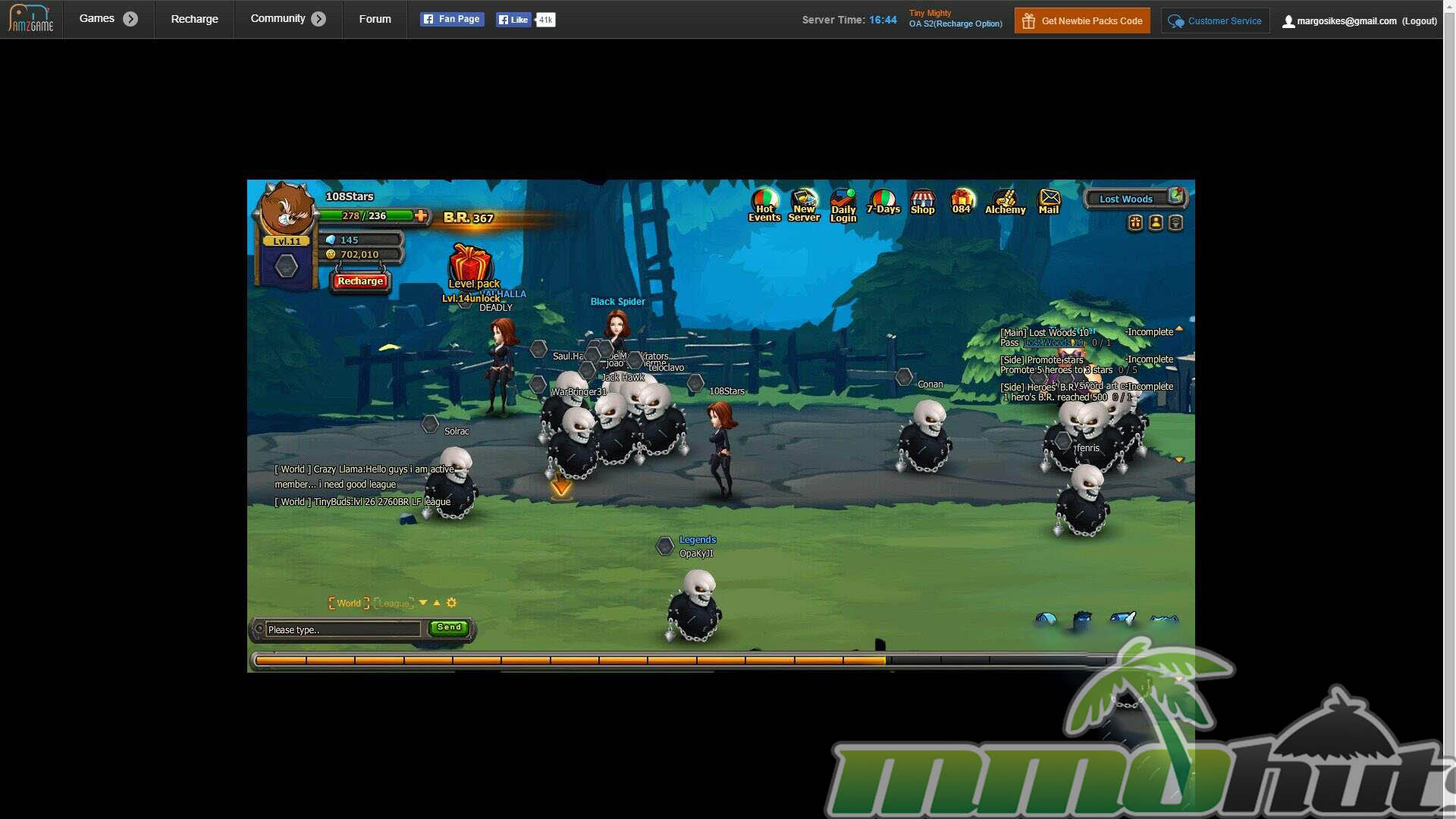The width and height of the screenshot is (1456, 819).
Task: Open the Daily Login rewards icon
Action: click(x=843, y=205)
